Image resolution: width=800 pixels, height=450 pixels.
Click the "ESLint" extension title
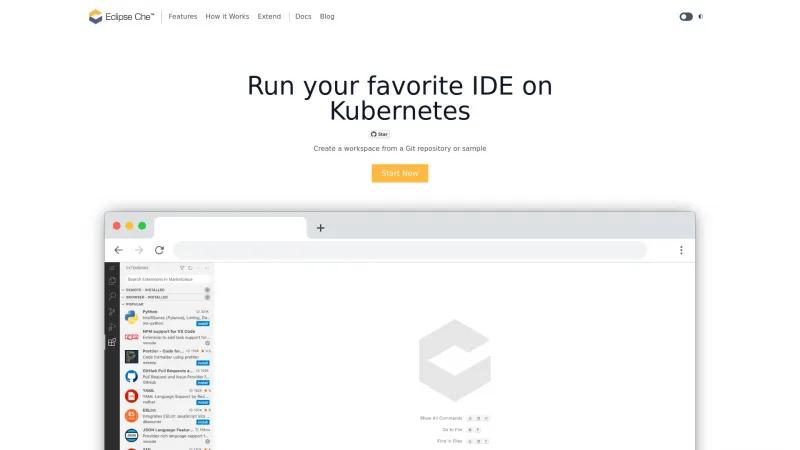point(149,410)
